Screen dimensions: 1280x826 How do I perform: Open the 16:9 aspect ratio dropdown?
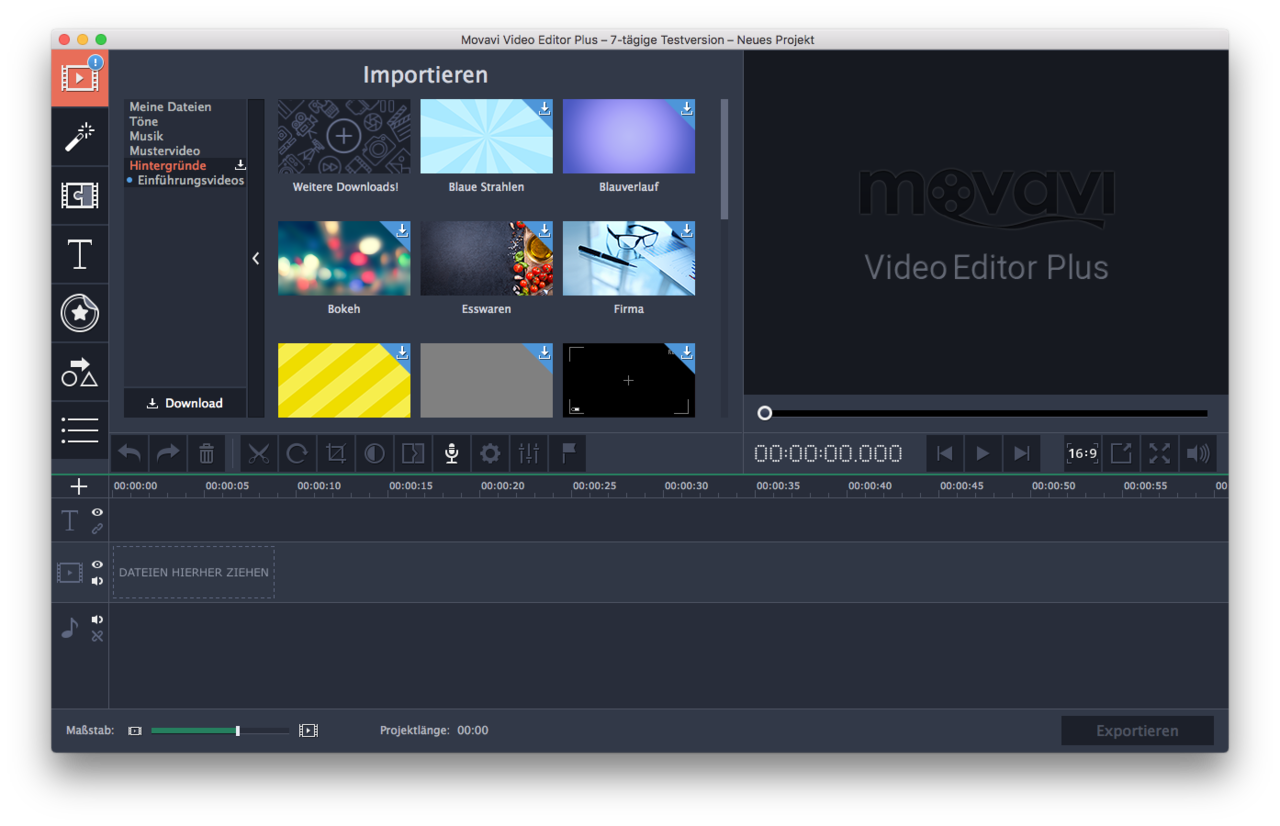1082,454
